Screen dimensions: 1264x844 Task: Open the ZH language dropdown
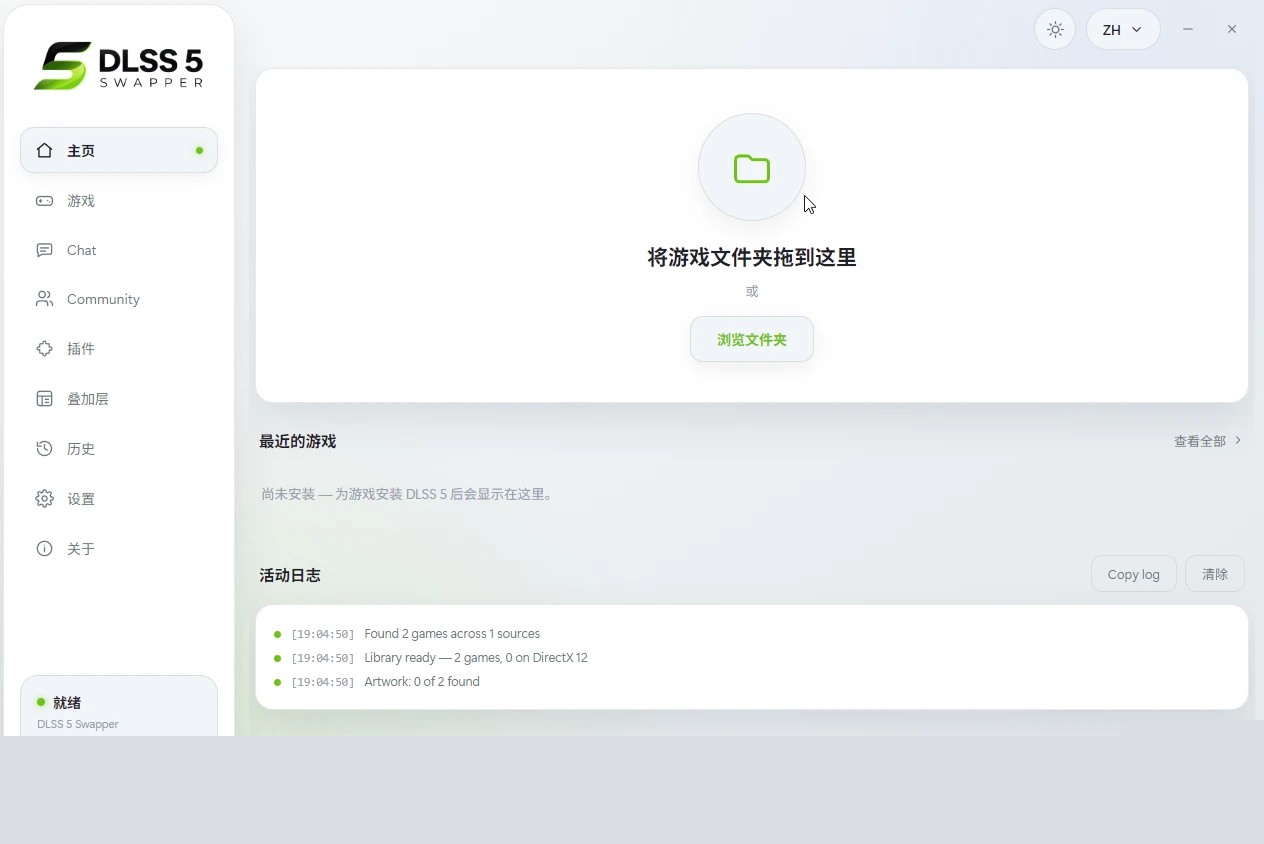pyautogui.click(x=1123, y=30)
